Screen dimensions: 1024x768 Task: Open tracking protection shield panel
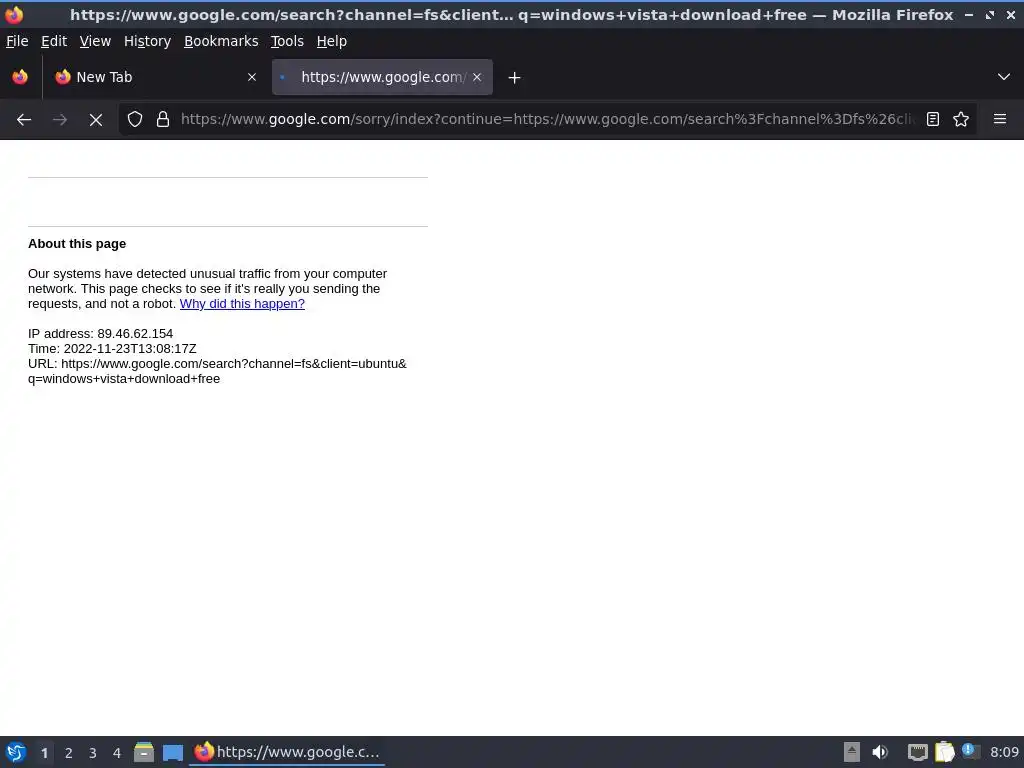click(135, 119)
